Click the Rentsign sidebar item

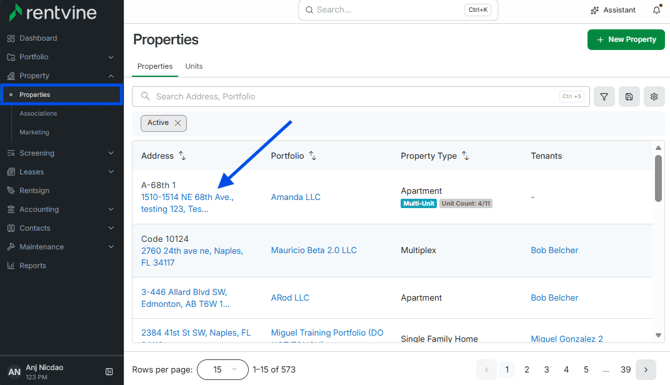click(34, 191)
